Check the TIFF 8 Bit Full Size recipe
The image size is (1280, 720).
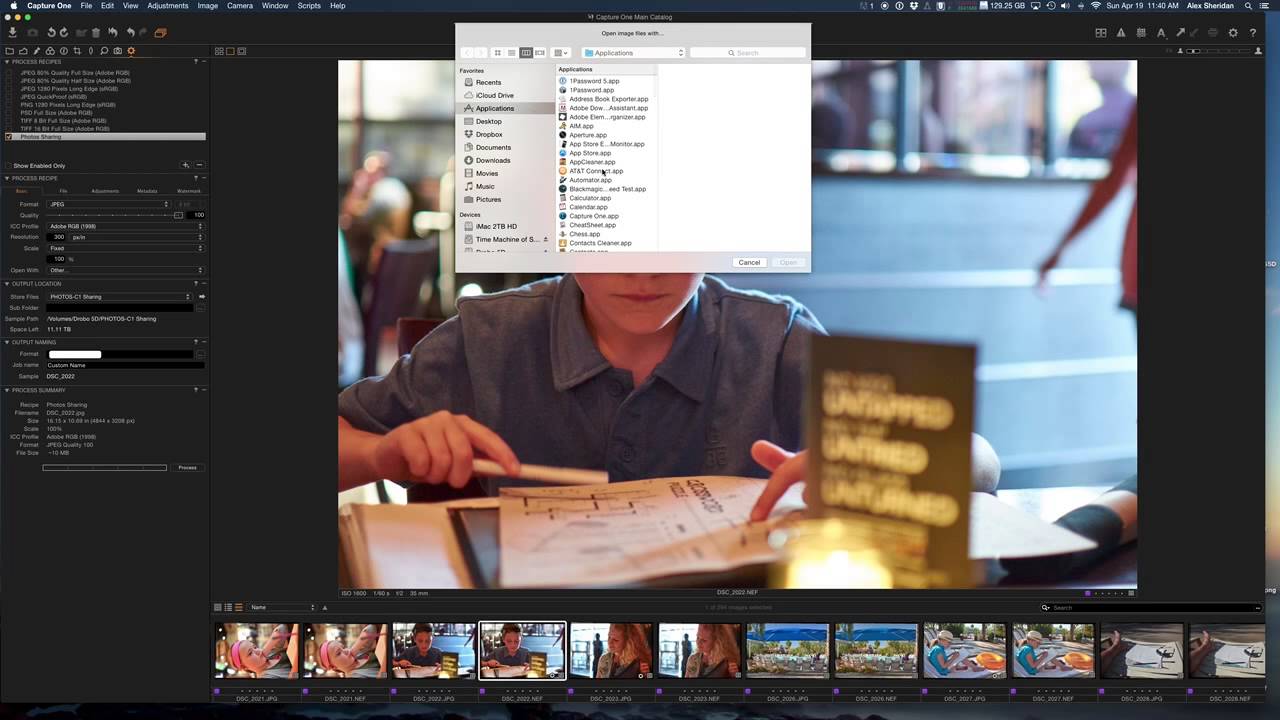coord(9,121)
